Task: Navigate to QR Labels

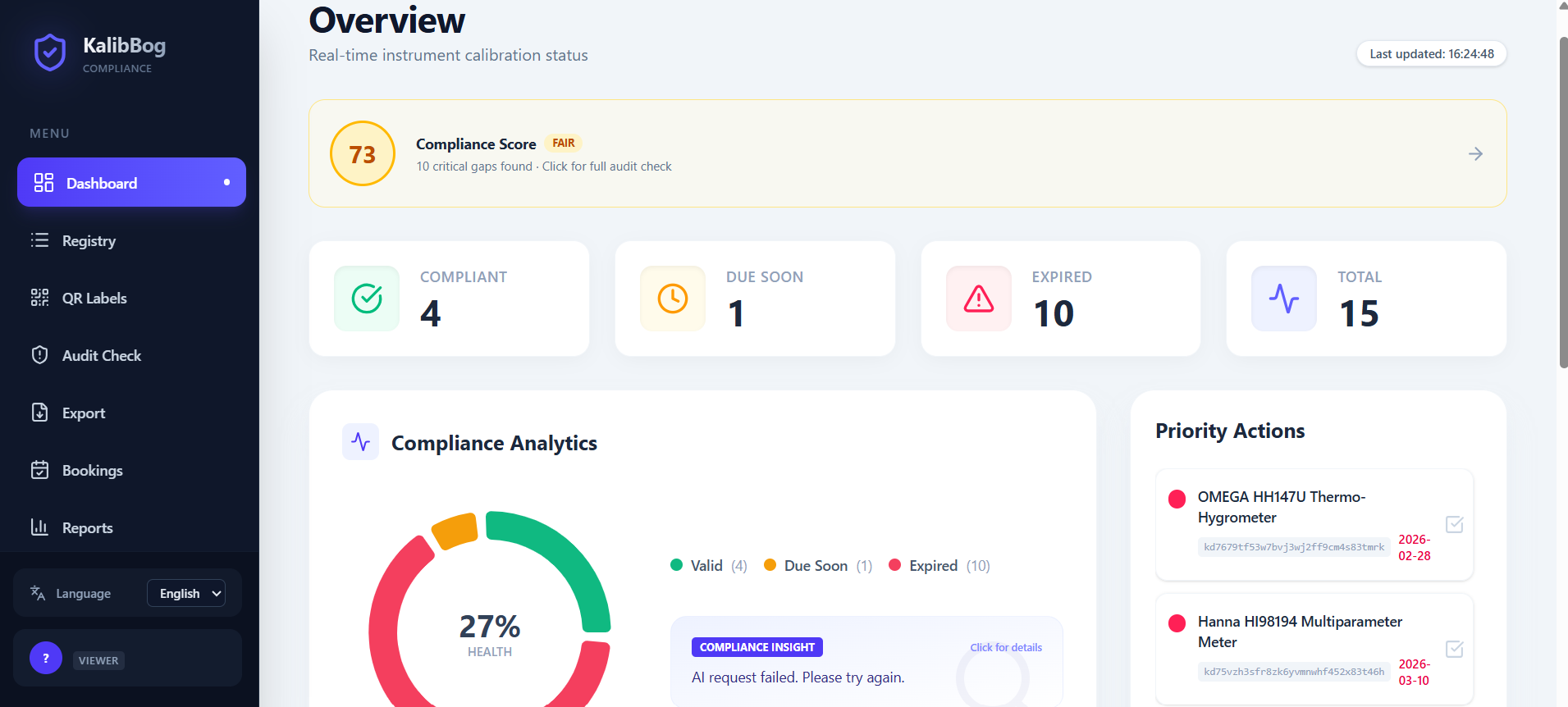Action: 131,298
